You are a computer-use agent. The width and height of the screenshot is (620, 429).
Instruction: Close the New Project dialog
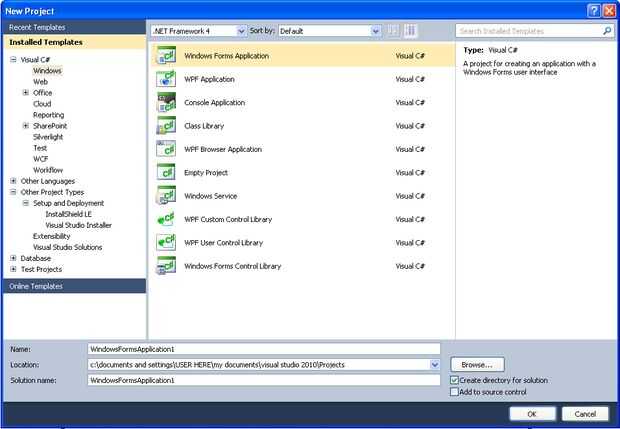pyautogui.click(x=609, y=11)
